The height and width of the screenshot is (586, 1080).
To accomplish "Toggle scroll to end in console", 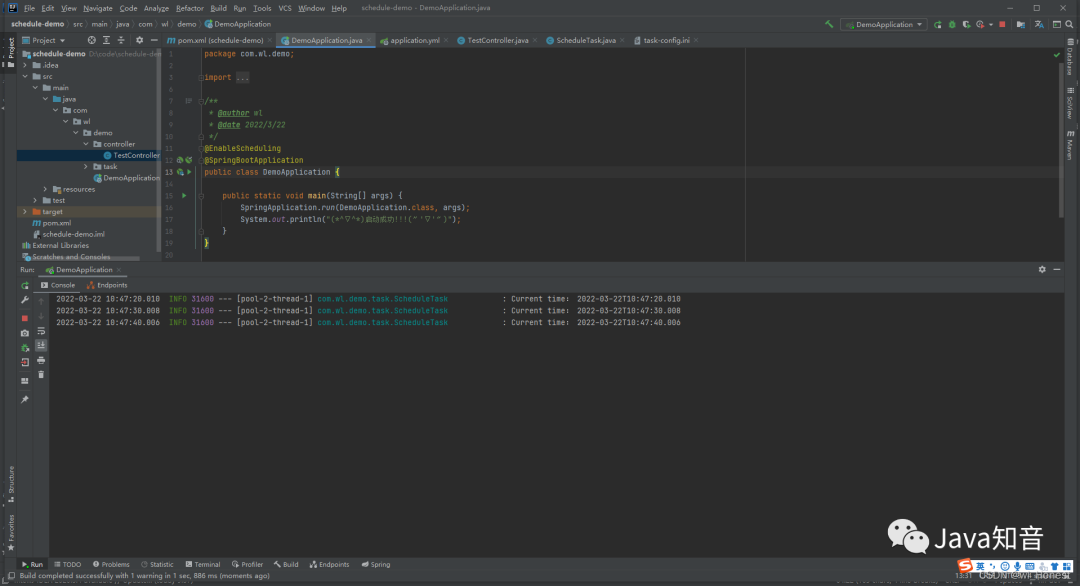I will pos(41,345).
